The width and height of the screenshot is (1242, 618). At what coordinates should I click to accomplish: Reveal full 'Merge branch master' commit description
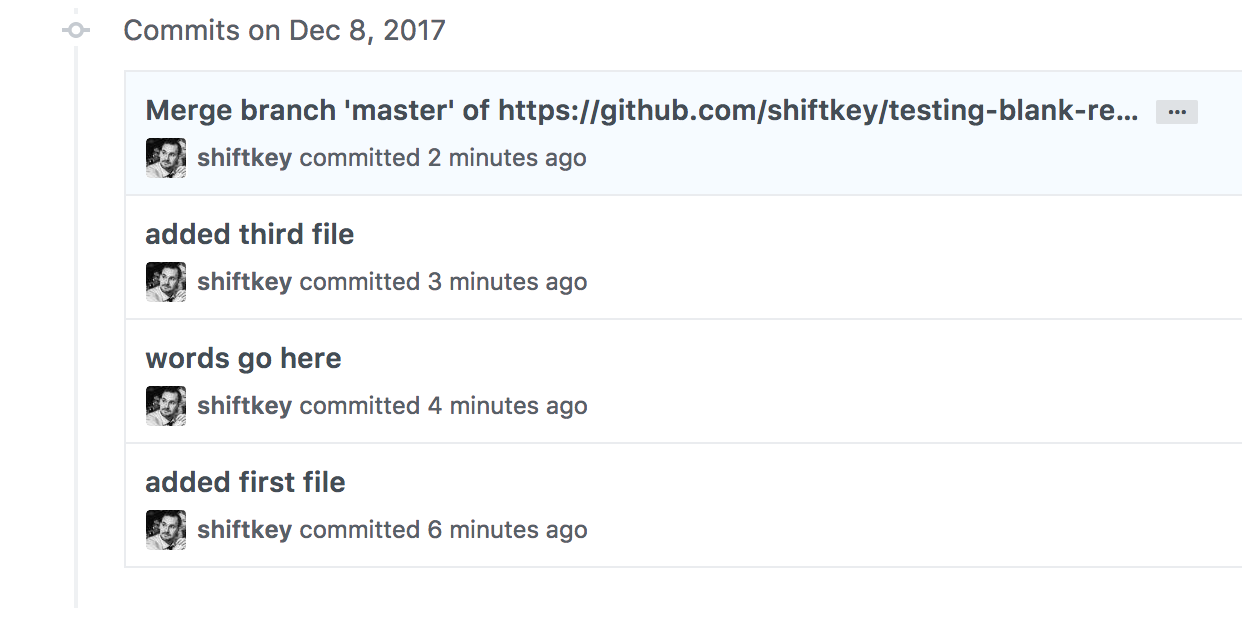[x=1176, y=111]
